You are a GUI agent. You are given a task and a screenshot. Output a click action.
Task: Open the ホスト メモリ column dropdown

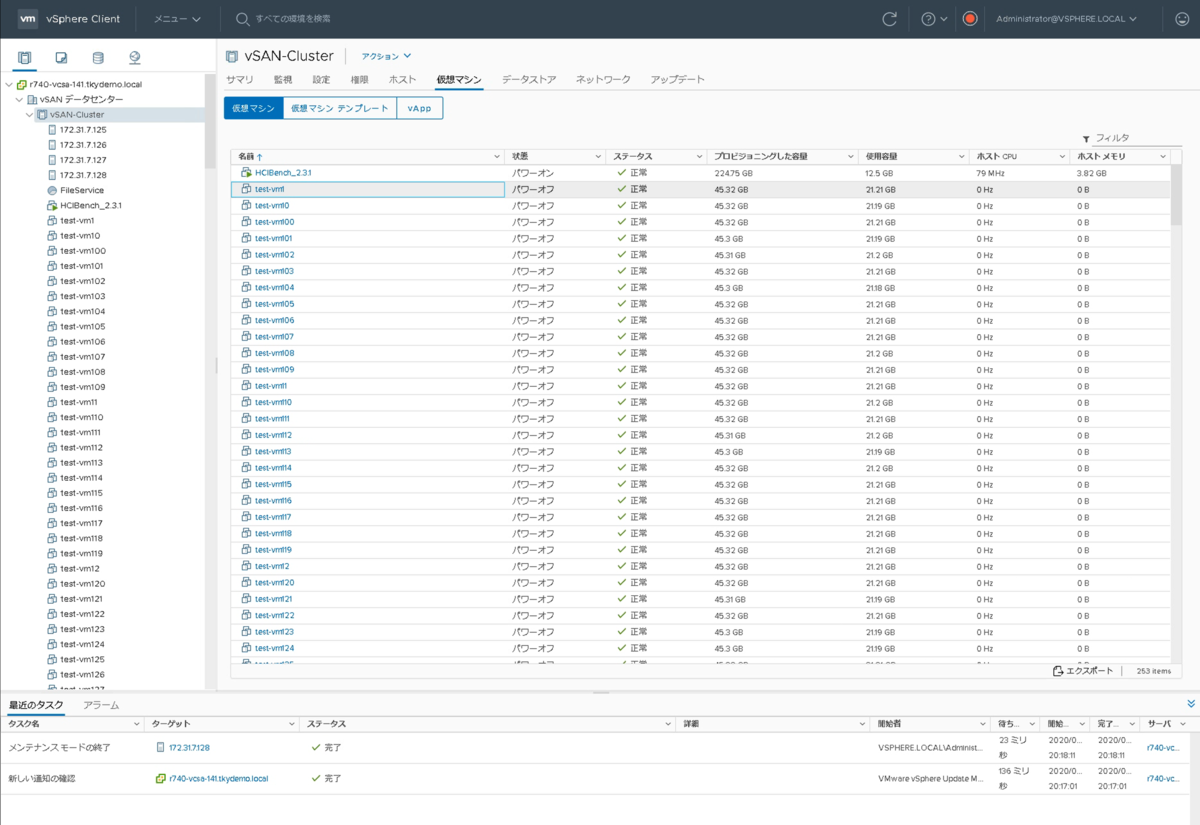1163,157
